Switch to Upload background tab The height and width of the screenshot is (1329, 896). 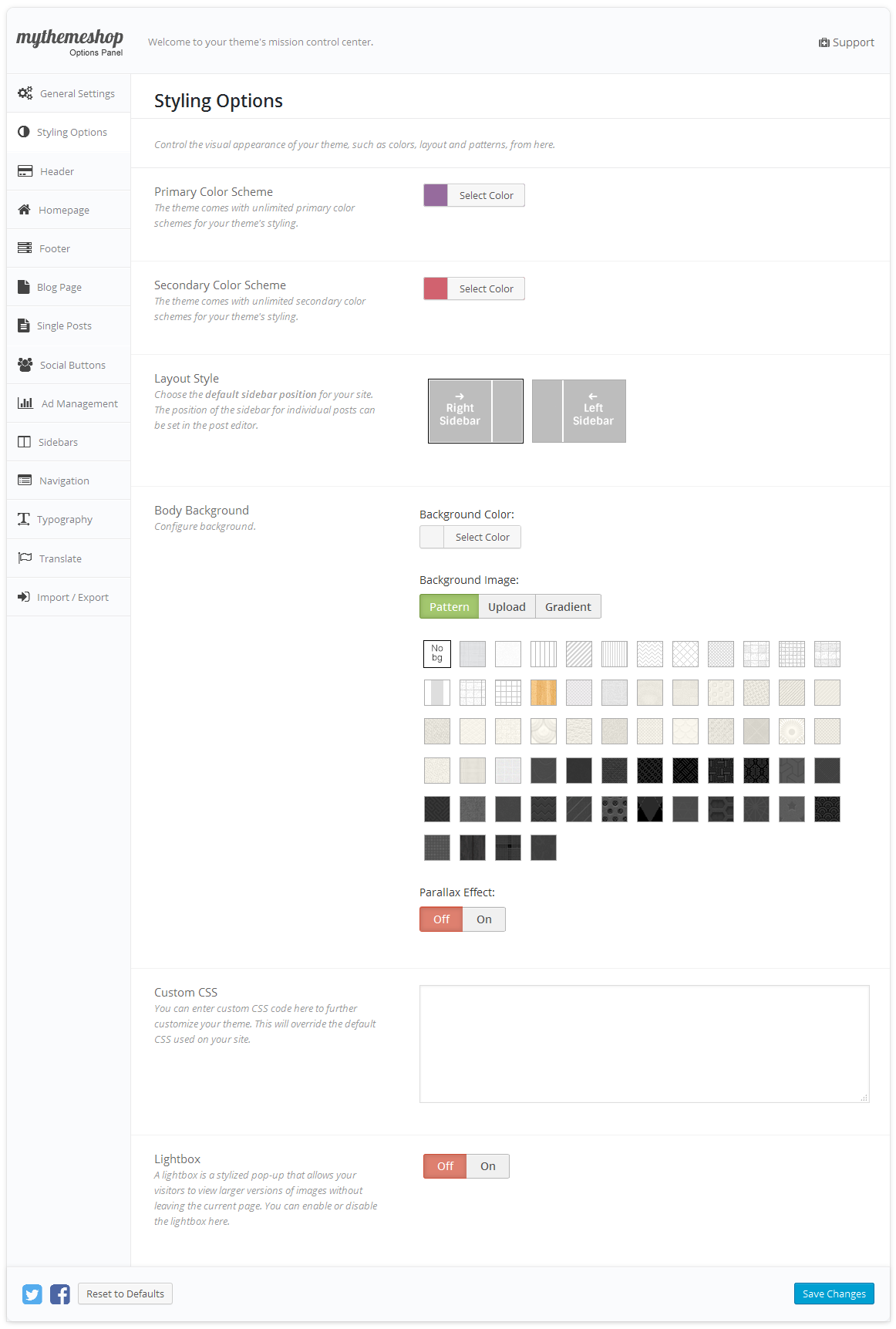[507, 607]
